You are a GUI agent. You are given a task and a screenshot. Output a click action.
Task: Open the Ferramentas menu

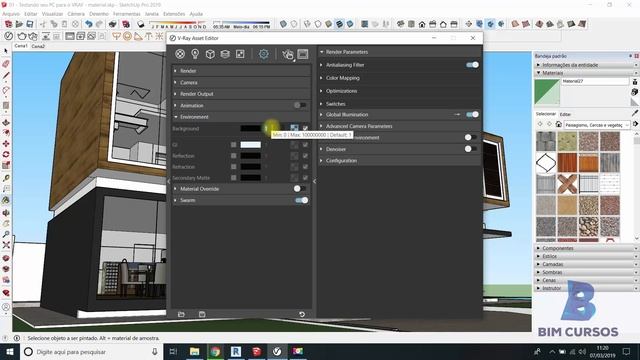coord(127,14)
